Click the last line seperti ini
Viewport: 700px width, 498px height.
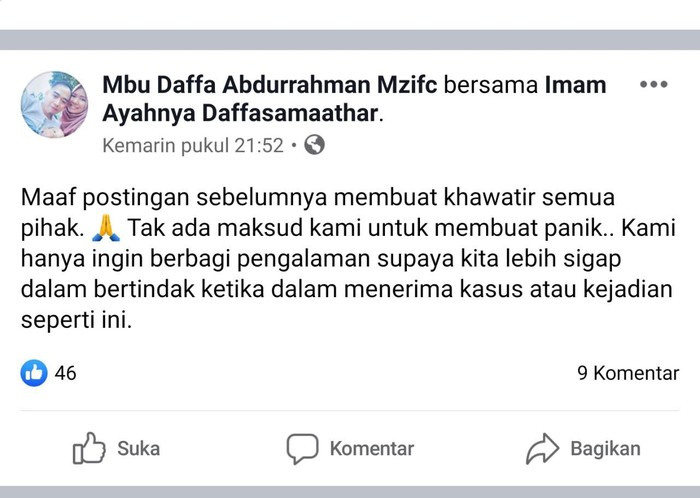pos(76,320)
